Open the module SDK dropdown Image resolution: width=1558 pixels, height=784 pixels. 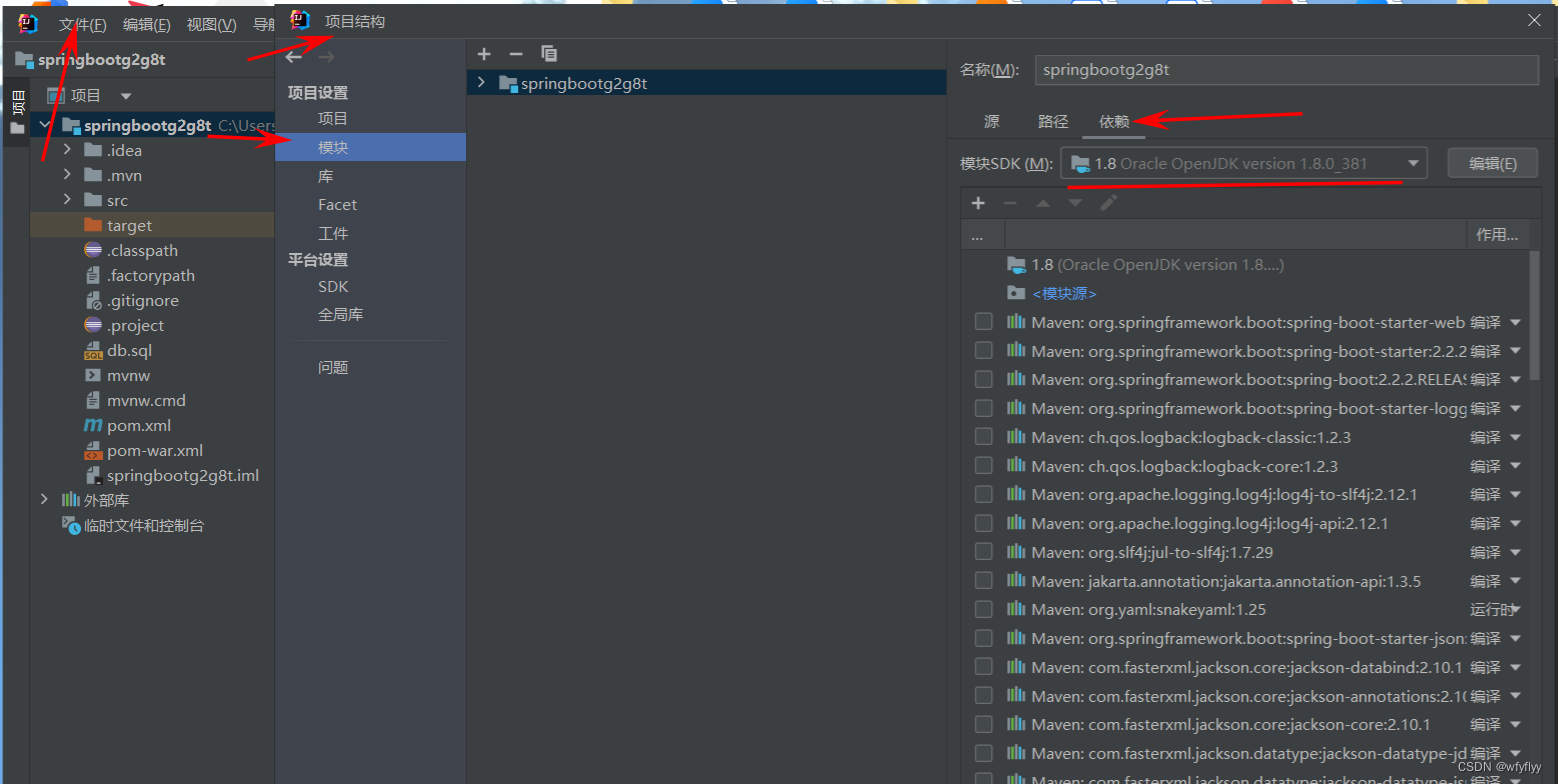[1244, 164]
